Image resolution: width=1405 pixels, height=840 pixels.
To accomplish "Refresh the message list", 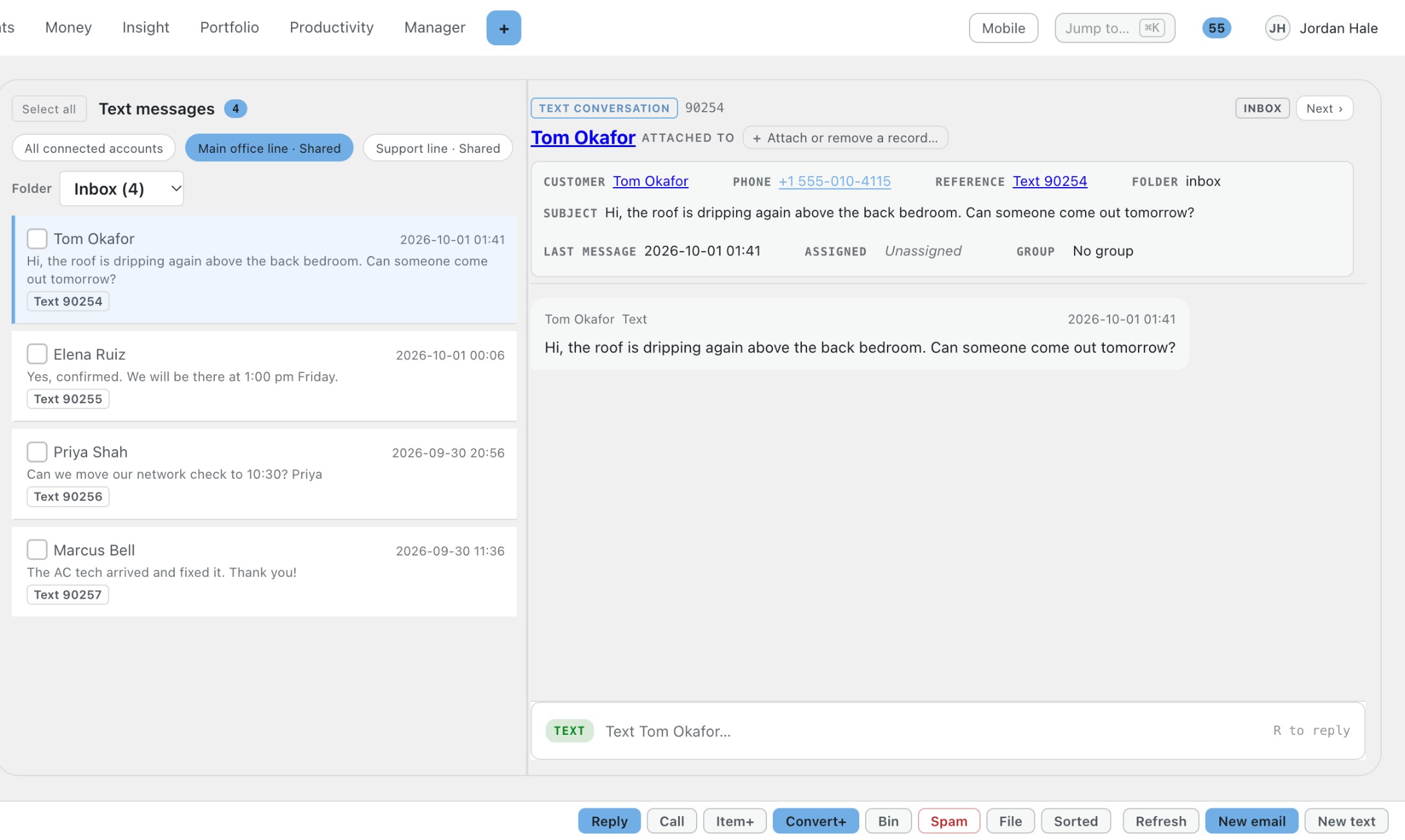I will pos(1161,821).
